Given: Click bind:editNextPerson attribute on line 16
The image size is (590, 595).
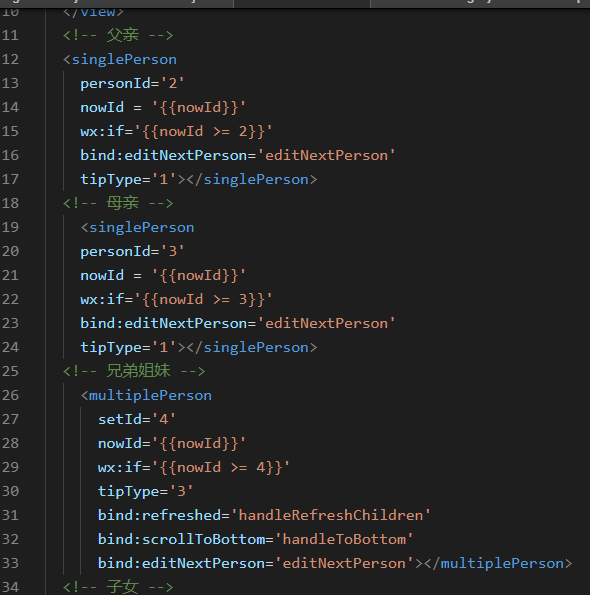Looking at the screenshot, I should pos(164,156).
